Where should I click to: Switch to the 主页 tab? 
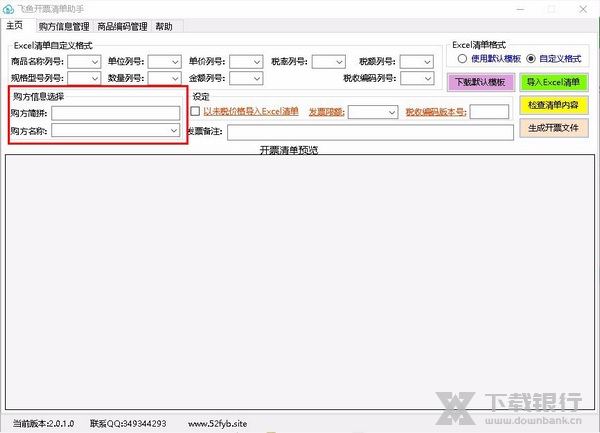click(15, 26)
